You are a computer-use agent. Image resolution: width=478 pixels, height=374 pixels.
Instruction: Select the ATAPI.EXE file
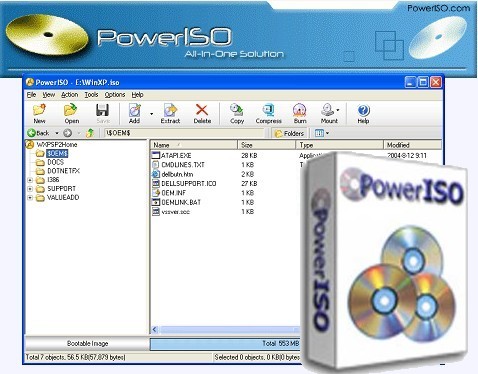tap(176, 156)
